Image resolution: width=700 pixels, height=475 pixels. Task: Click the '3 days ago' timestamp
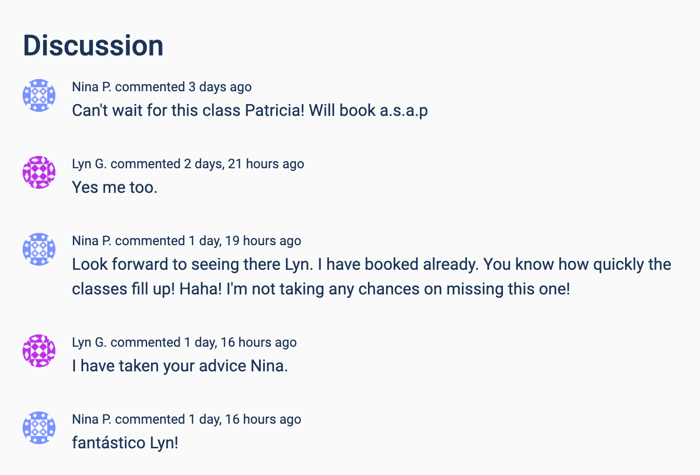point(220,87)
